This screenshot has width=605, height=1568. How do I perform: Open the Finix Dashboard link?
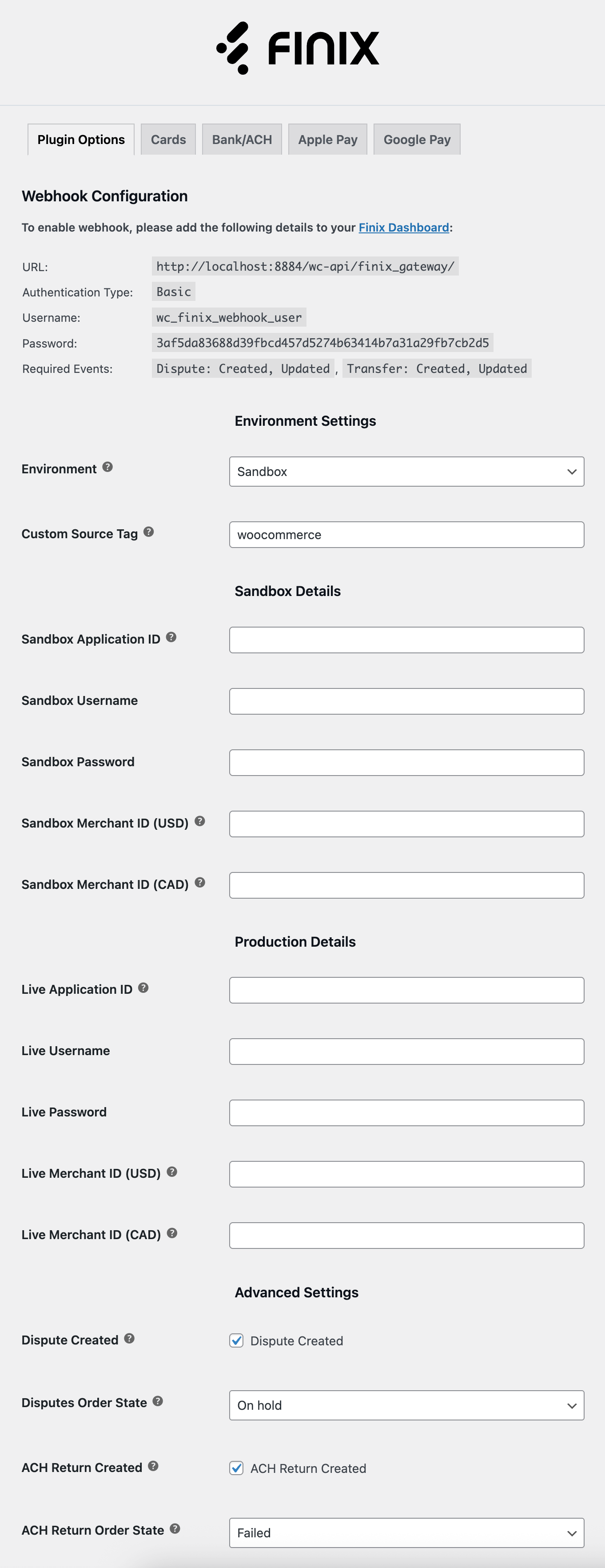point(403,227)
